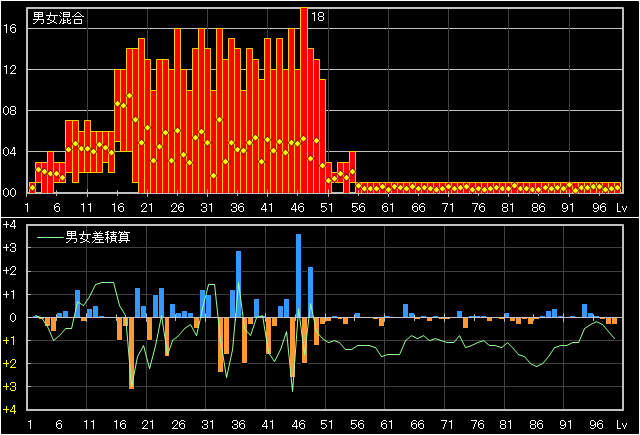Click x-axis tick 41 under 男女差積算 chart
The width and height of the screenshot is (640, 435).
click(268, 425)
